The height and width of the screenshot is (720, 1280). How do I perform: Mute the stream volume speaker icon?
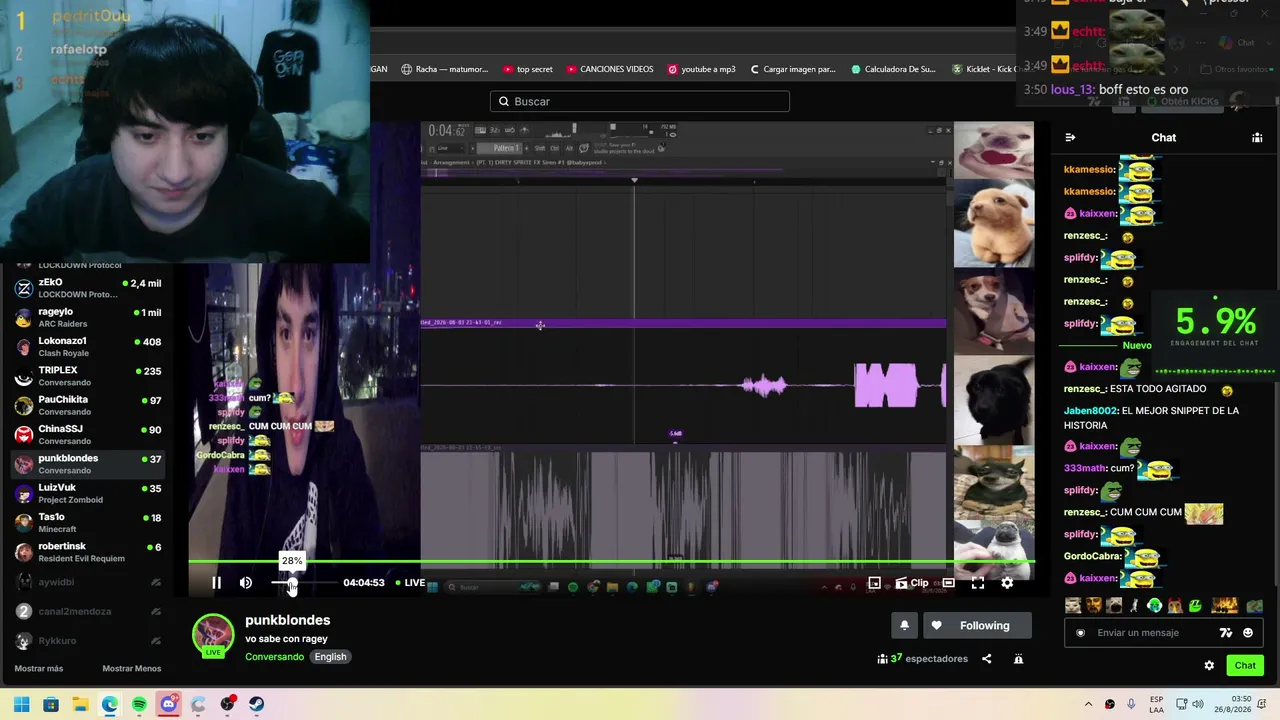[x=246, y=583]
